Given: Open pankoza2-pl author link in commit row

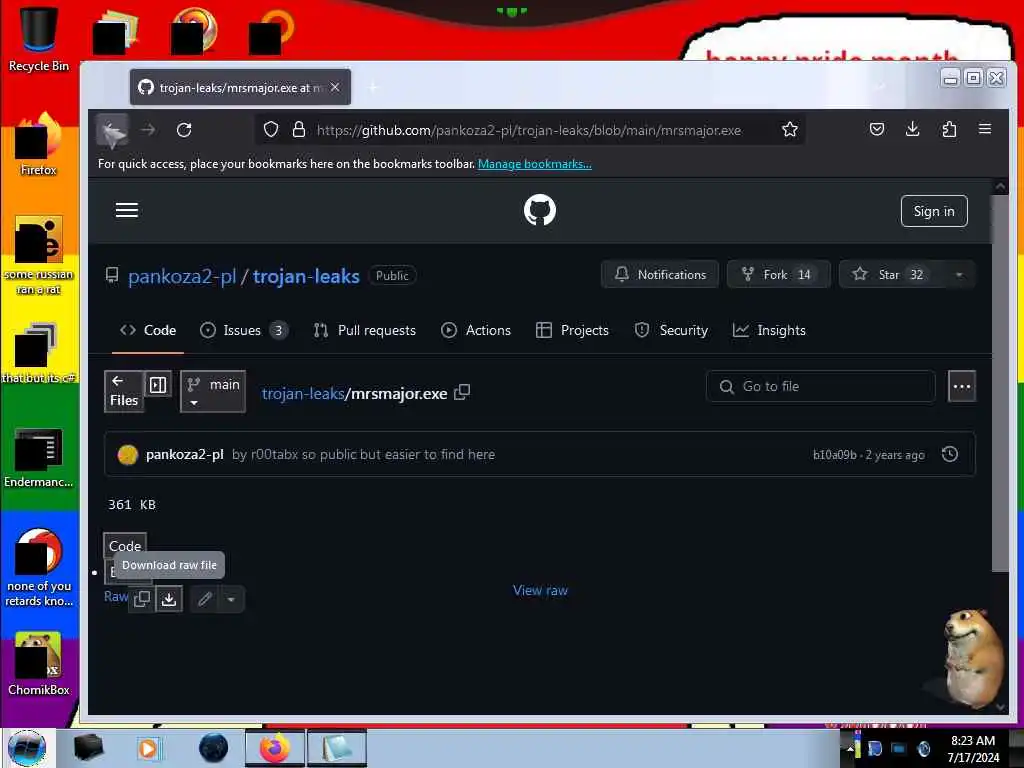Looking at the screenshot, I should pyautogui.click(x=185, y=454).
